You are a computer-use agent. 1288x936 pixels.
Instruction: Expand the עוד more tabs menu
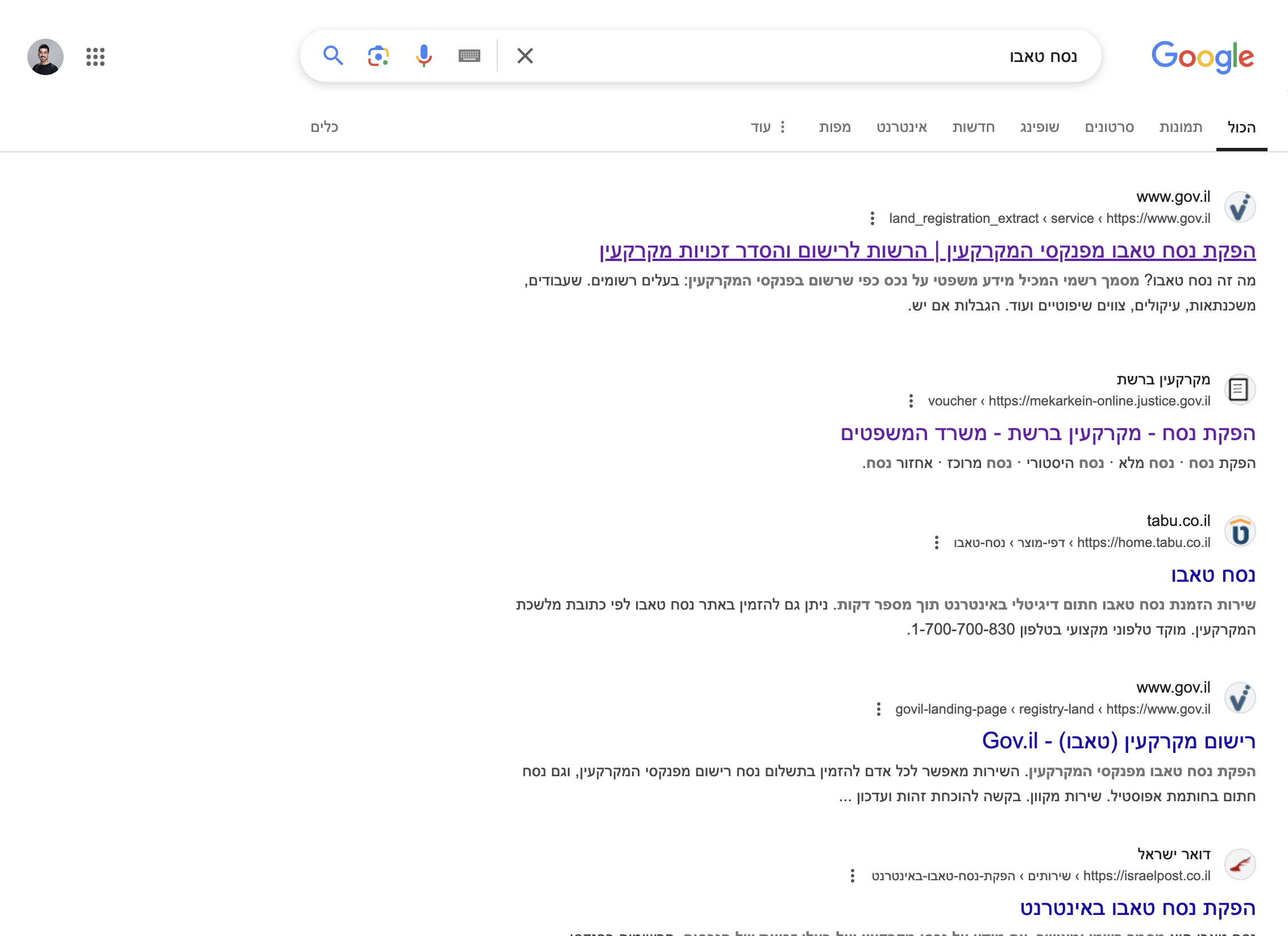coord(768,127)
